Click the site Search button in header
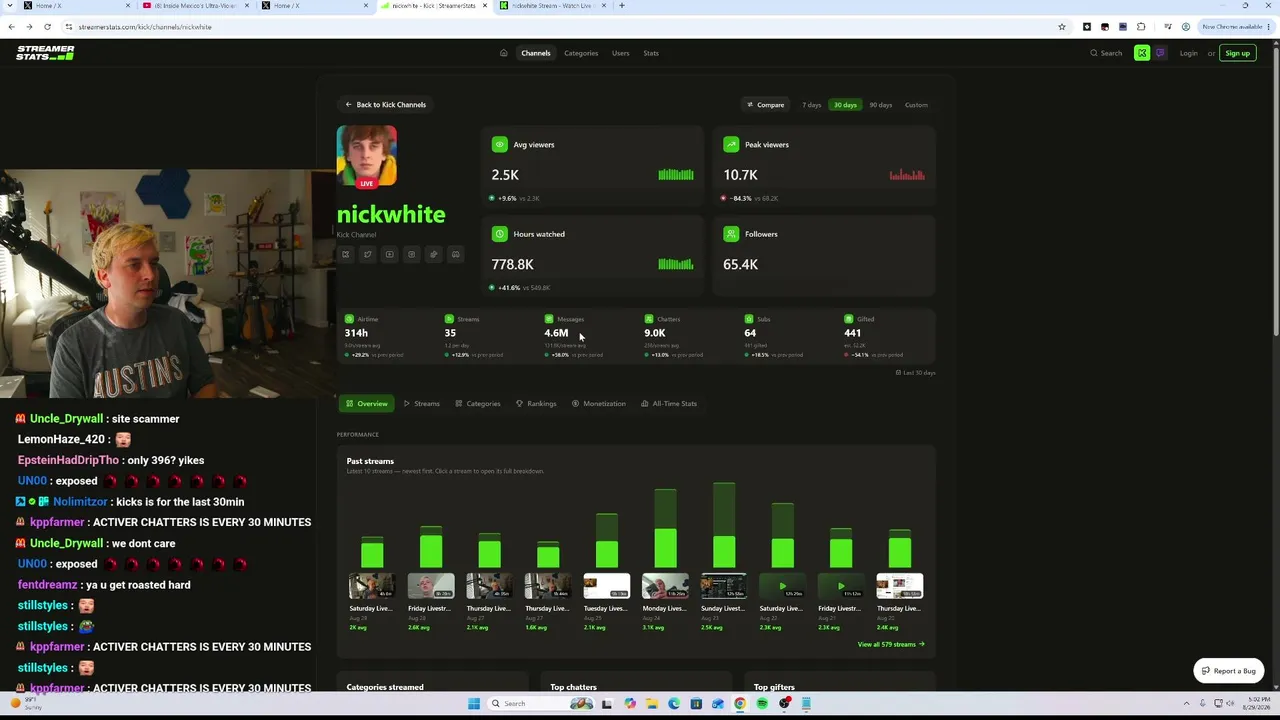Viewport: 1280px width, 720px height. click(x=1106, y=53)
